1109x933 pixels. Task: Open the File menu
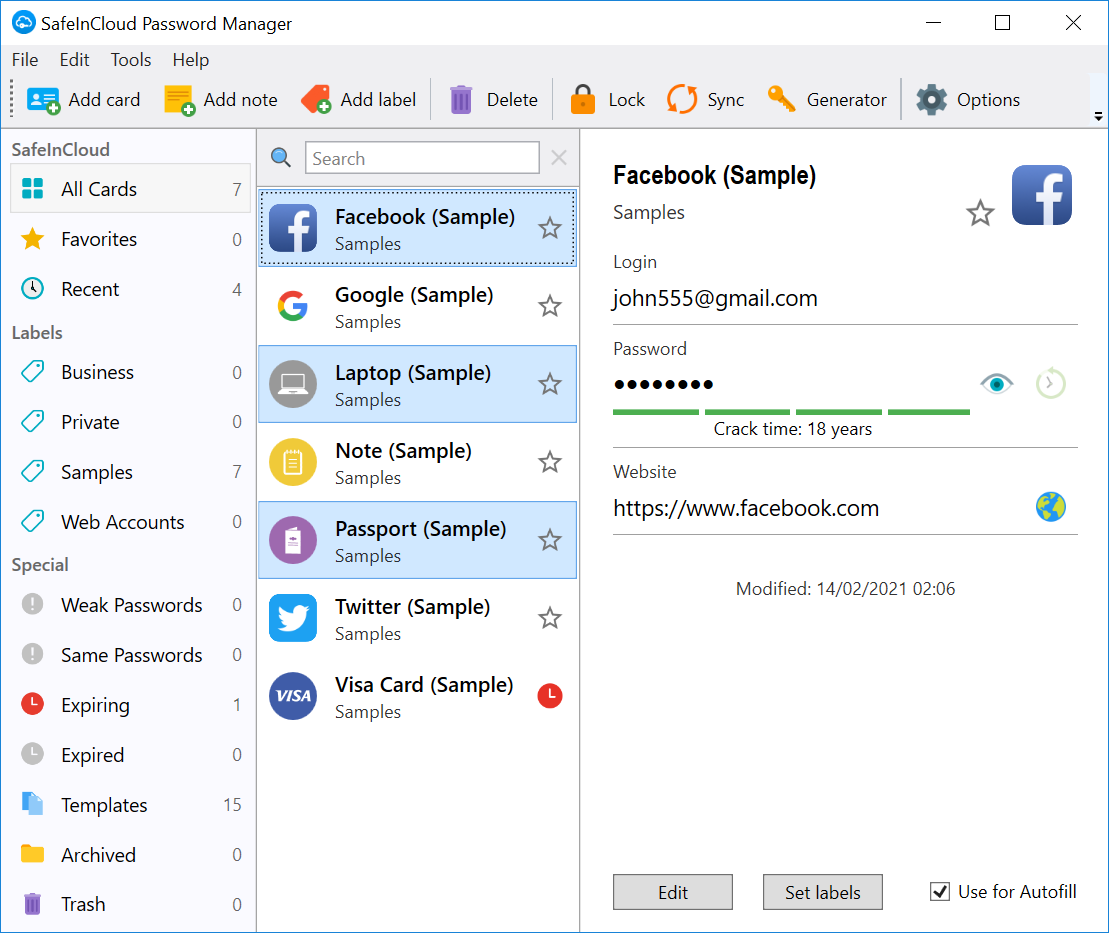[25, 60]
